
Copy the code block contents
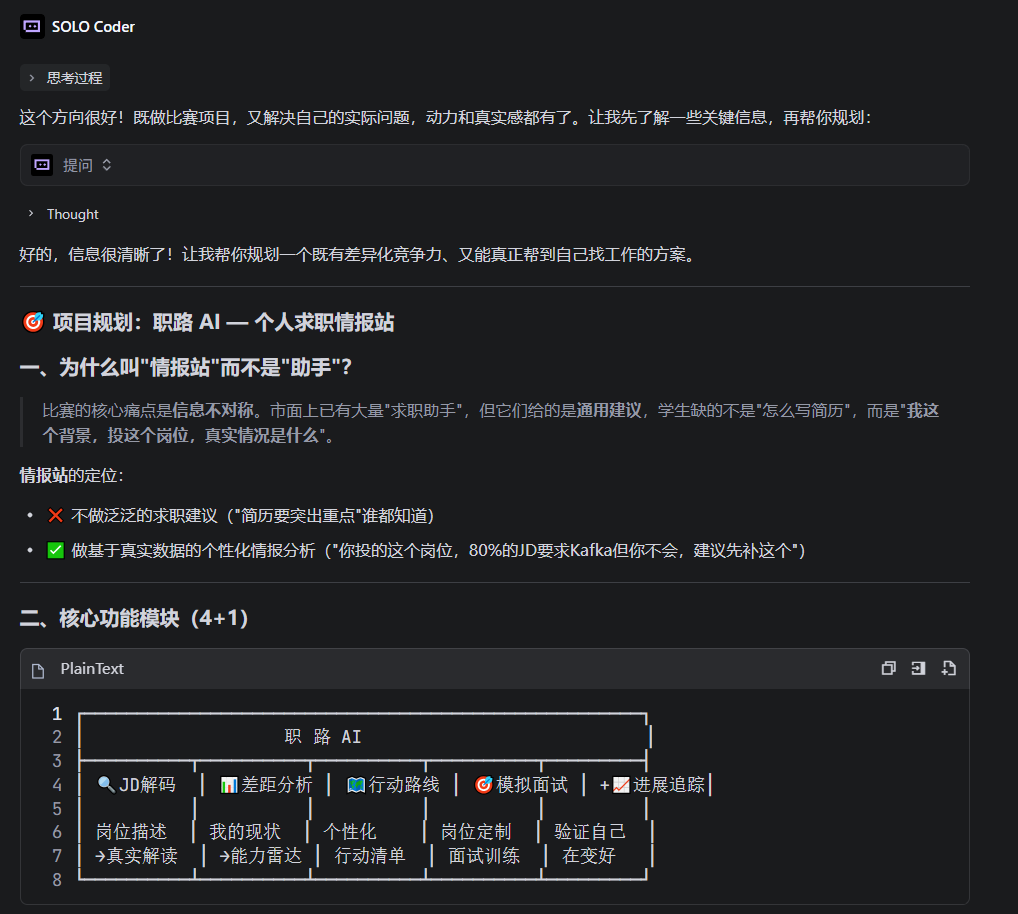(888, 668)
